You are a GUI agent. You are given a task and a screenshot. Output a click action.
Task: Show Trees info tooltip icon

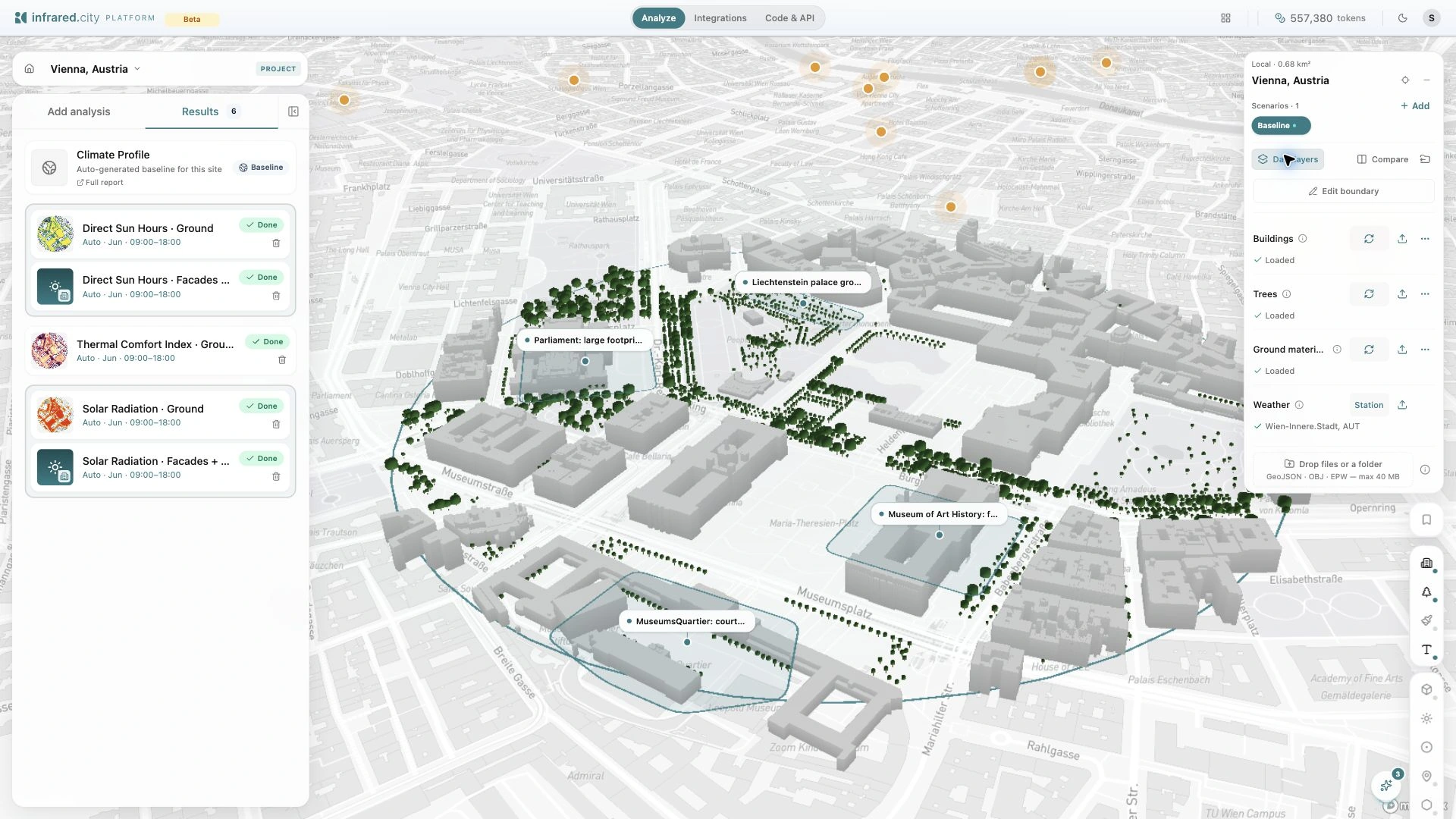[1286, 294]
